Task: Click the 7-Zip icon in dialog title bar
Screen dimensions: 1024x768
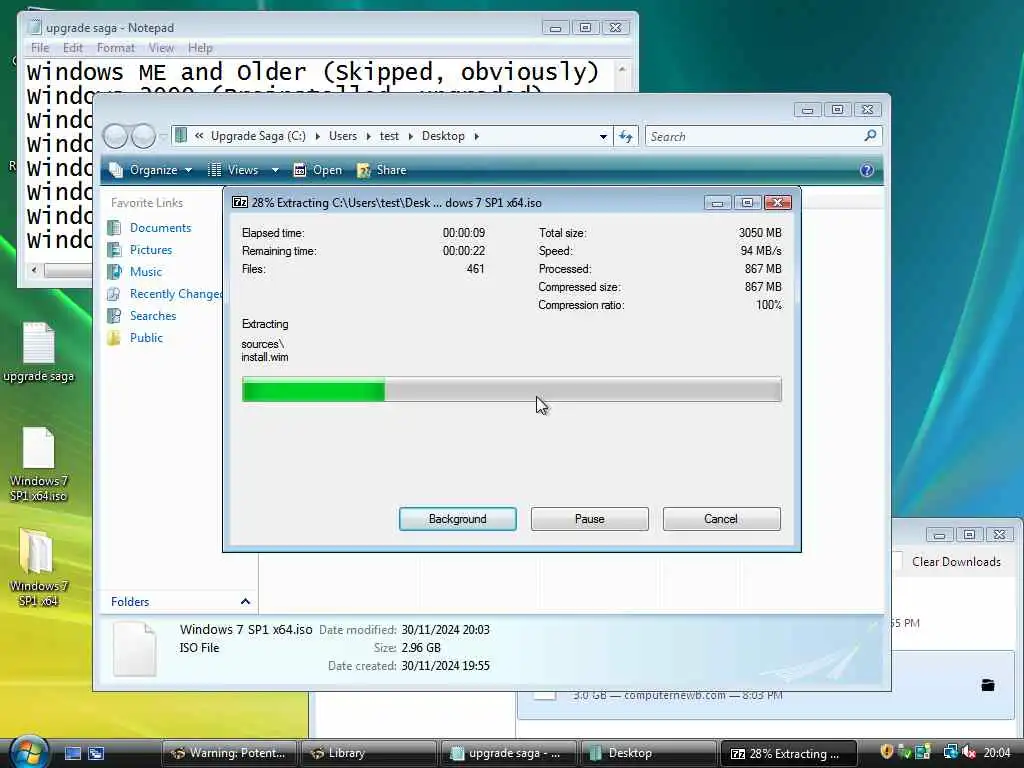Action: click(x=240, y=202)
